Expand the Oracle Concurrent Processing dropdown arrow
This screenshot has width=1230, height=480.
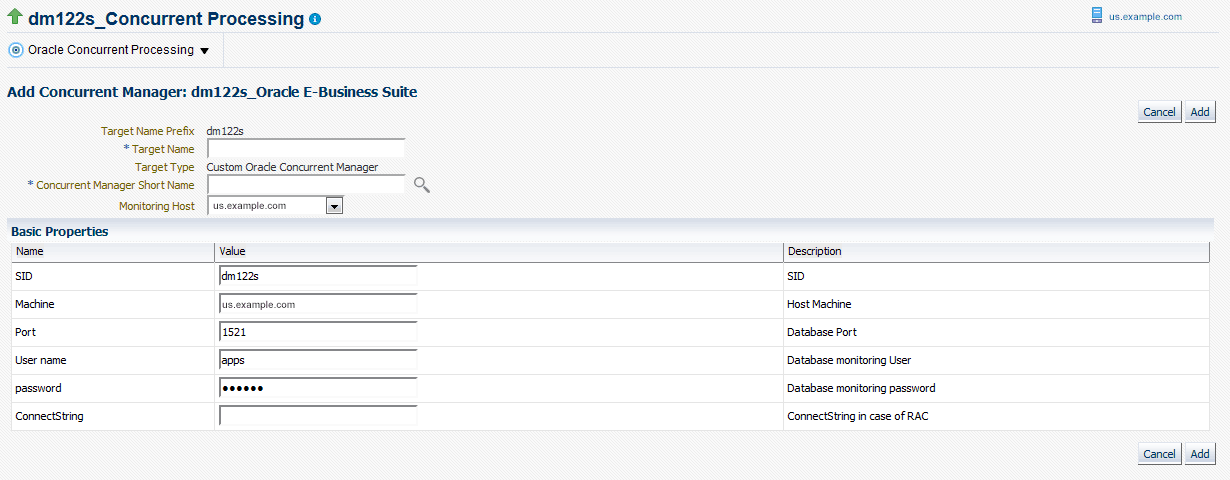tap(204, 50)
